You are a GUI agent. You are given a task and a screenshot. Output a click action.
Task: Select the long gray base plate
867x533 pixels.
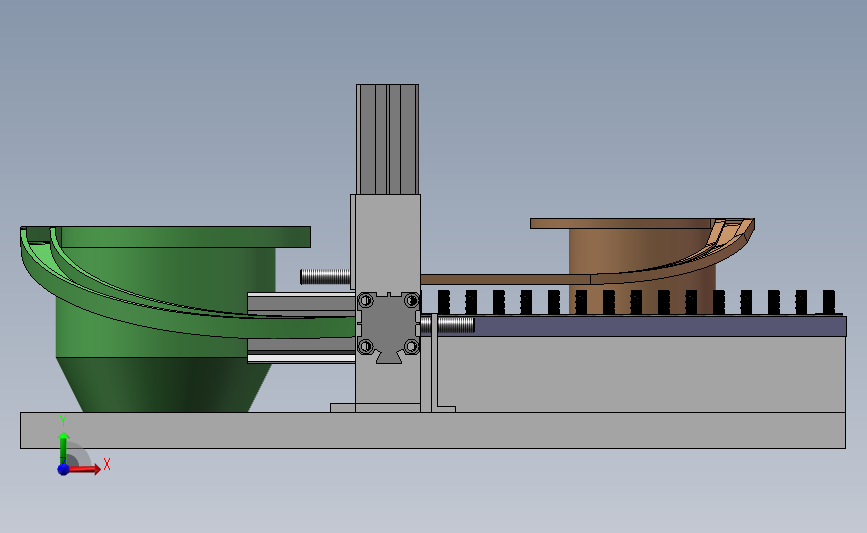433,430
